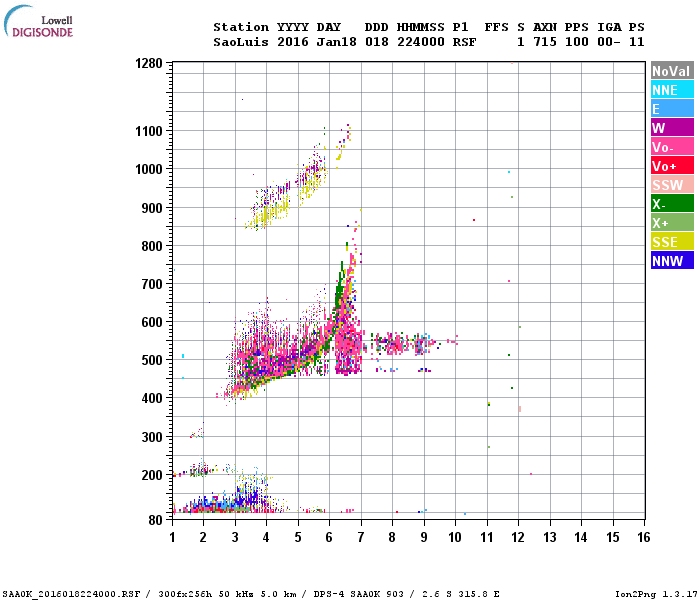Click the Station header label
This screenshot has height=600, width=700.
point(241,27)
